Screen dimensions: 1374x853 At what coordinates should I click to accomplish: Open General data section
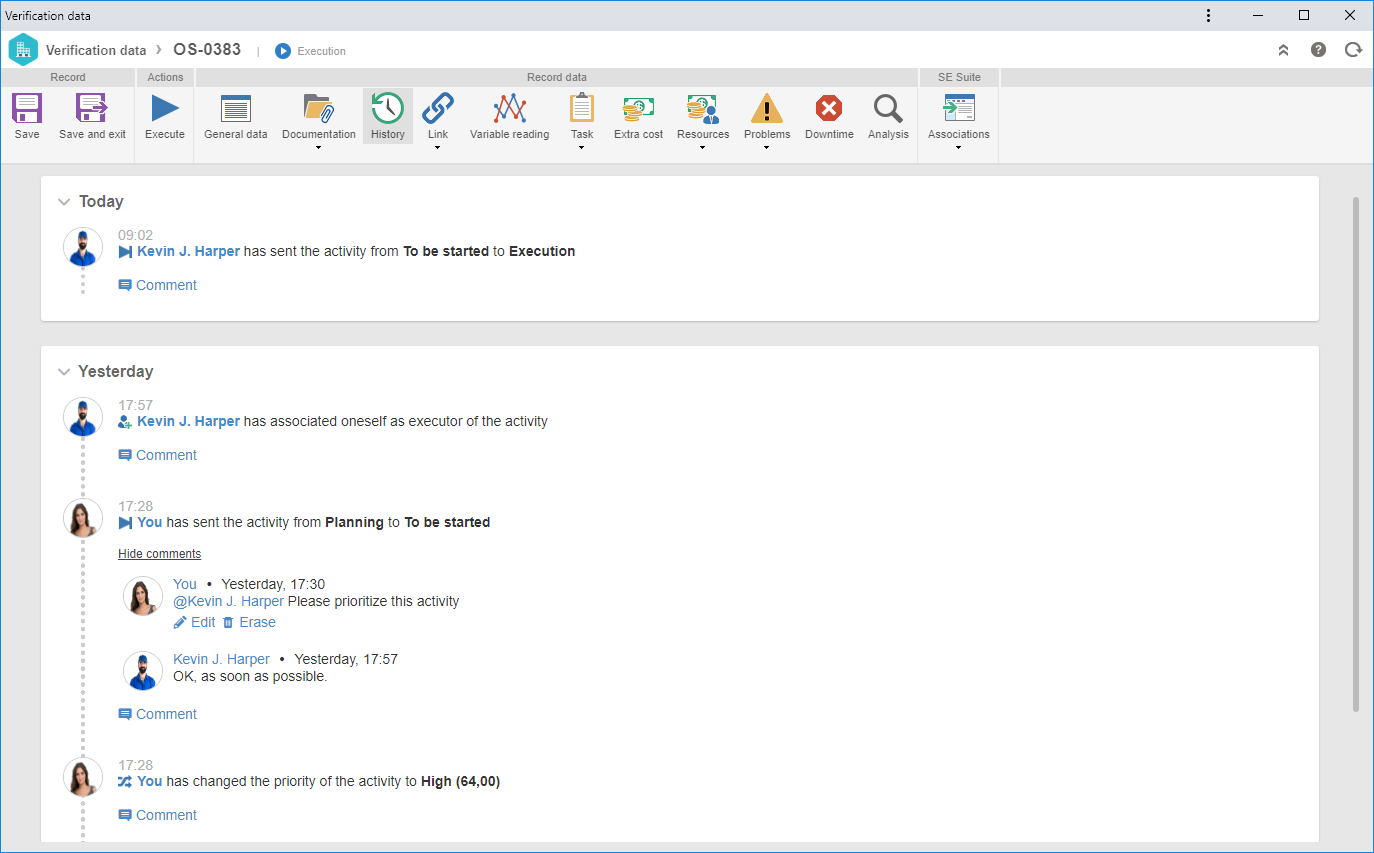236,108
